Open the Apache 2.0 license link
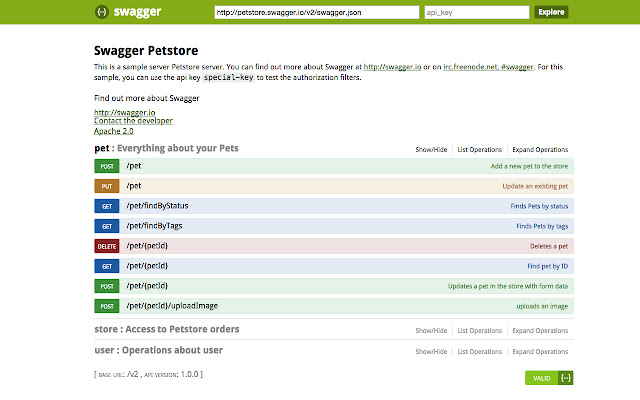Viewport: 640px width, 400px height. point(113,131)
